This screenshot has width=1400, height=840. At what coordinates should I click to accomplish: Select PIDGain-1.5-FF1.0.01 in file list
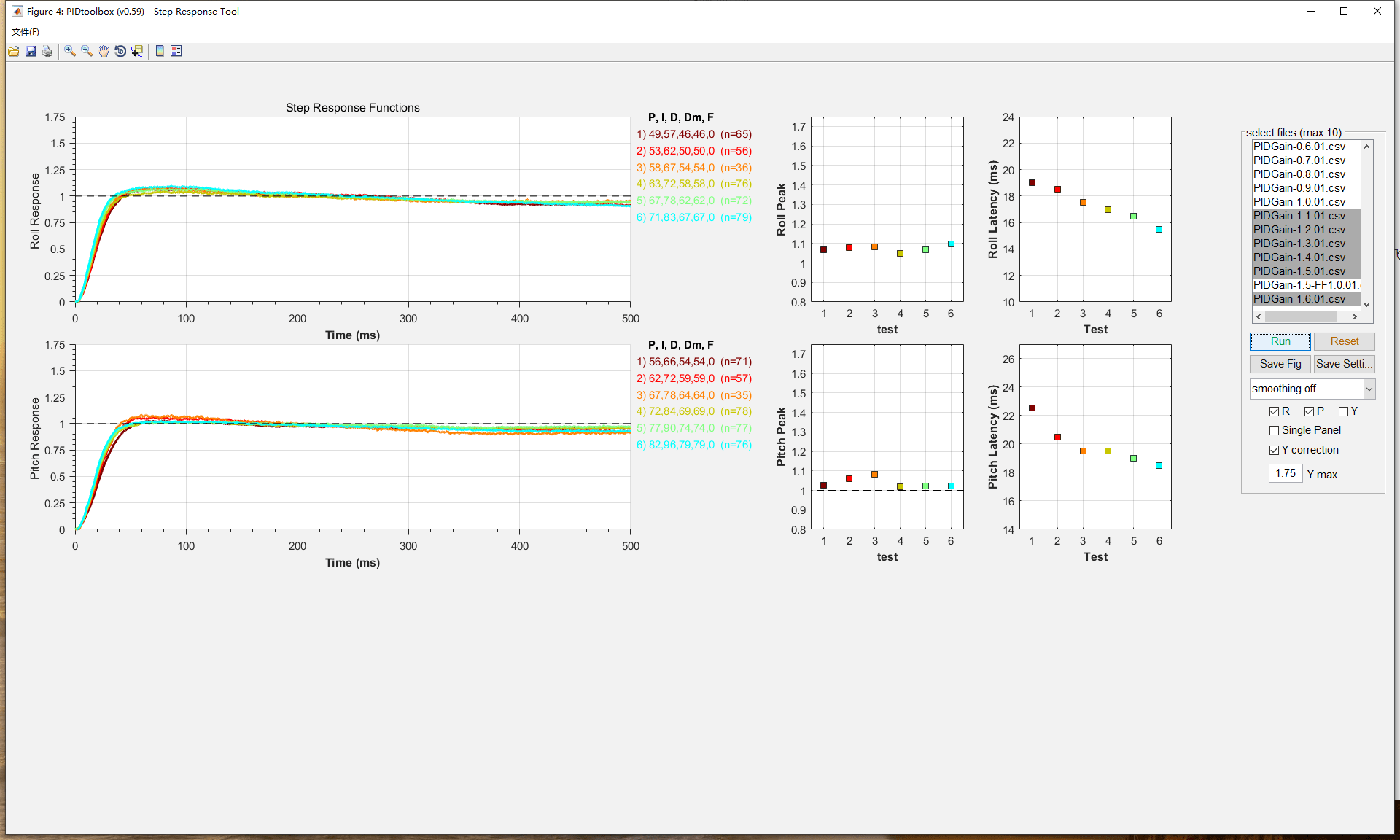[x=1306, y=285]
